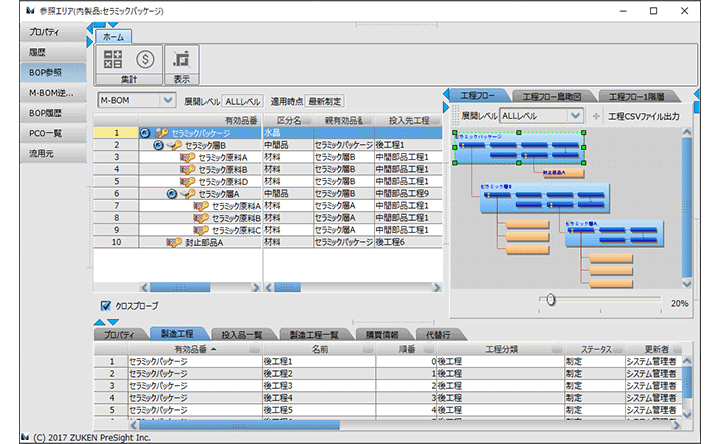Click the part icon of セラミック原料D

[187, 181]
